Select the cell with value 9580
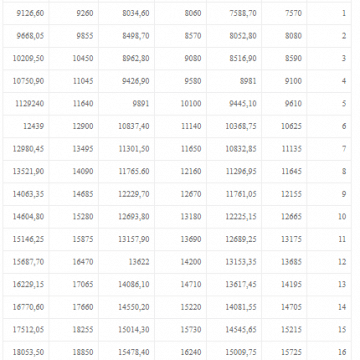 (x=180, y=81)
